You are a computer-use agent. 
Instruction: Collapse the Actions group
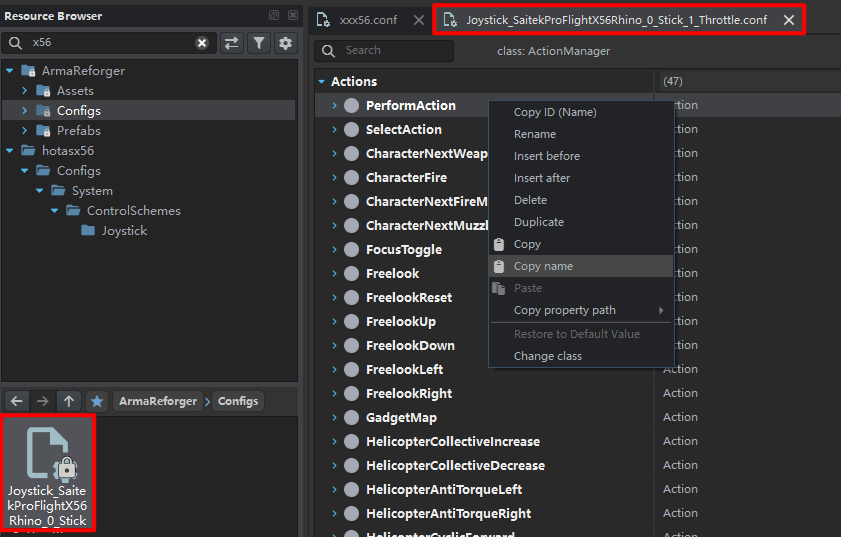[321, 82]
